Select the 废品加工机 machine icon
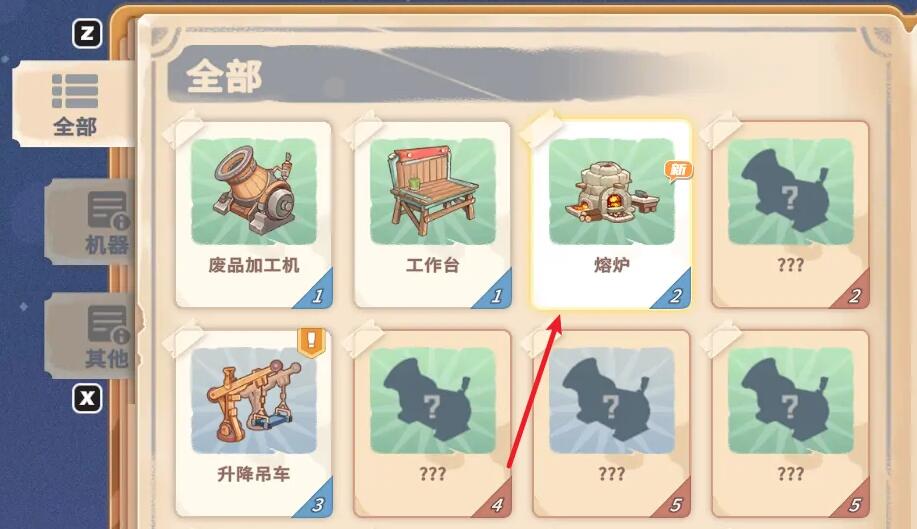 click(x=254, y=191)
